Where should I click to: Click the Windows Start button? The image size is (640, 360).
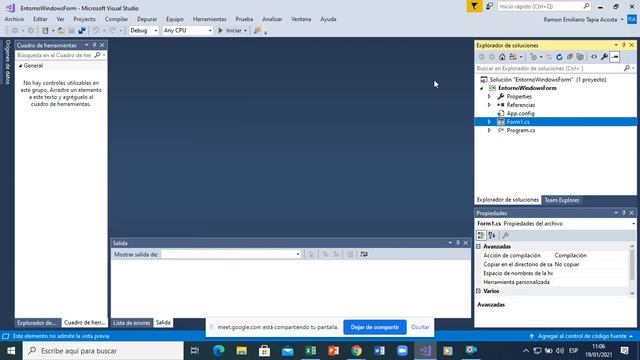(x=11, y=351)
